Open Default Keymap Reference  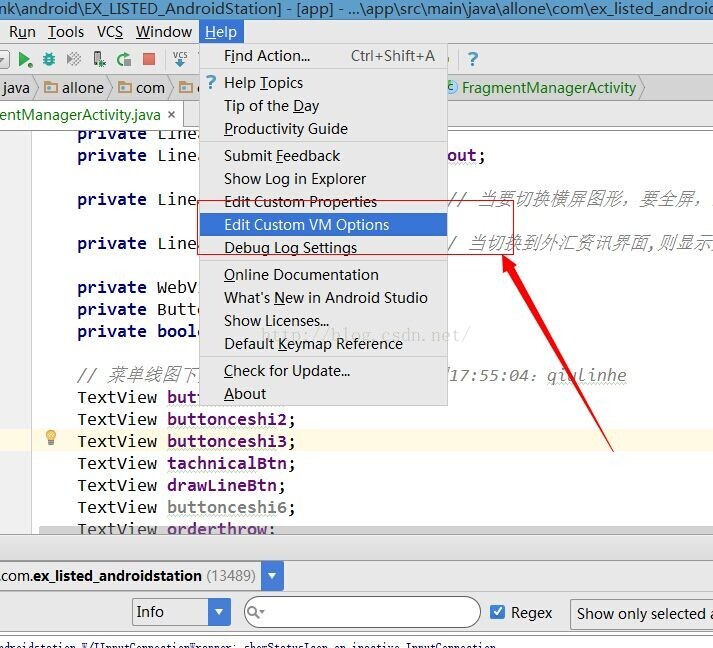point(323,344)
